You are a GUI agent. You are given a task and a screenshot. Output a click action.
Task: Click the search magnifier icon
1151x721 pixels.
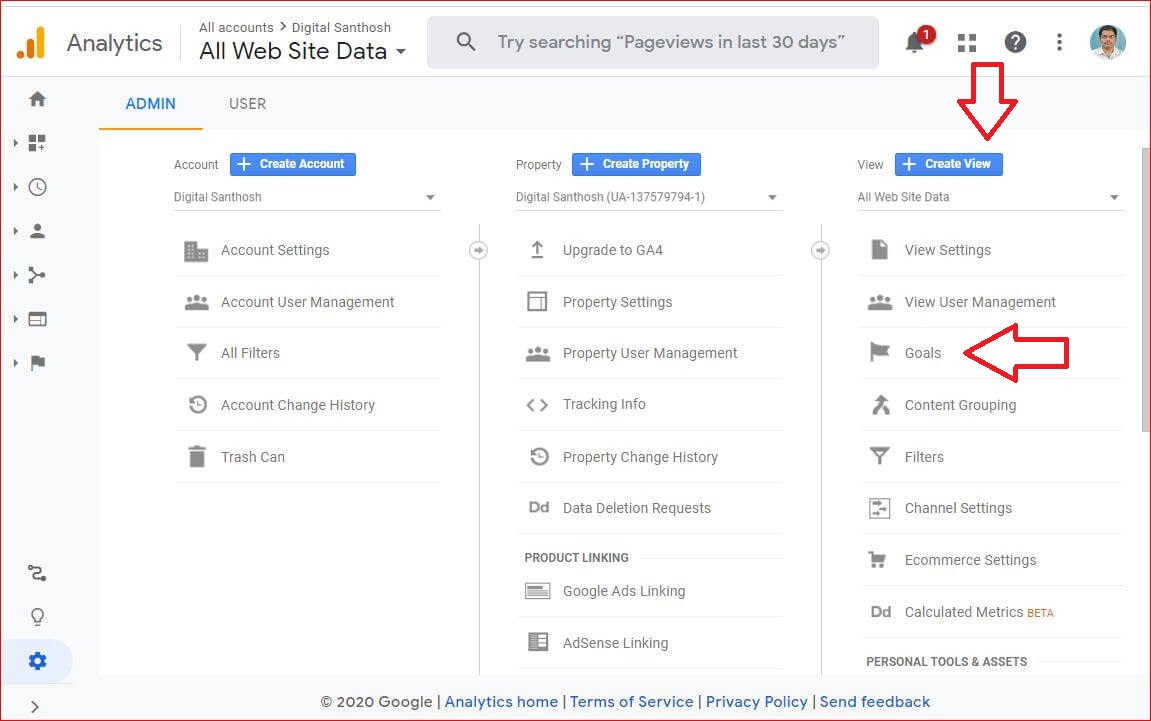(x=466, y=42)
